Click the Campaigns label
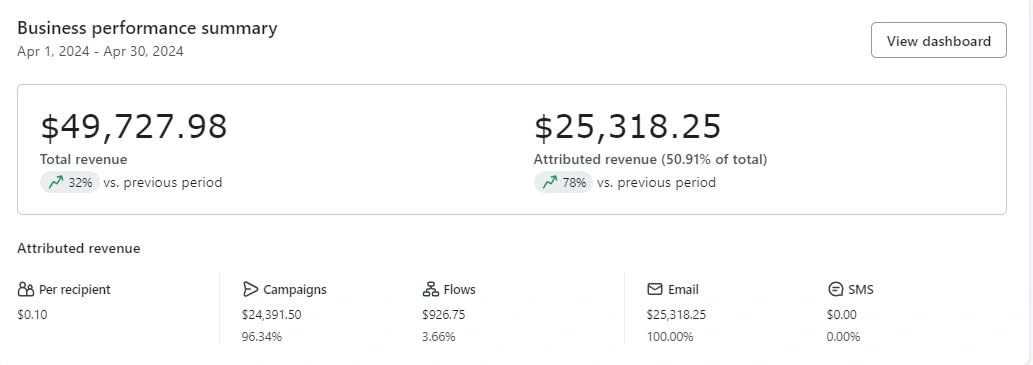Viewport: 1033px width, 365px height. point(294,289)
